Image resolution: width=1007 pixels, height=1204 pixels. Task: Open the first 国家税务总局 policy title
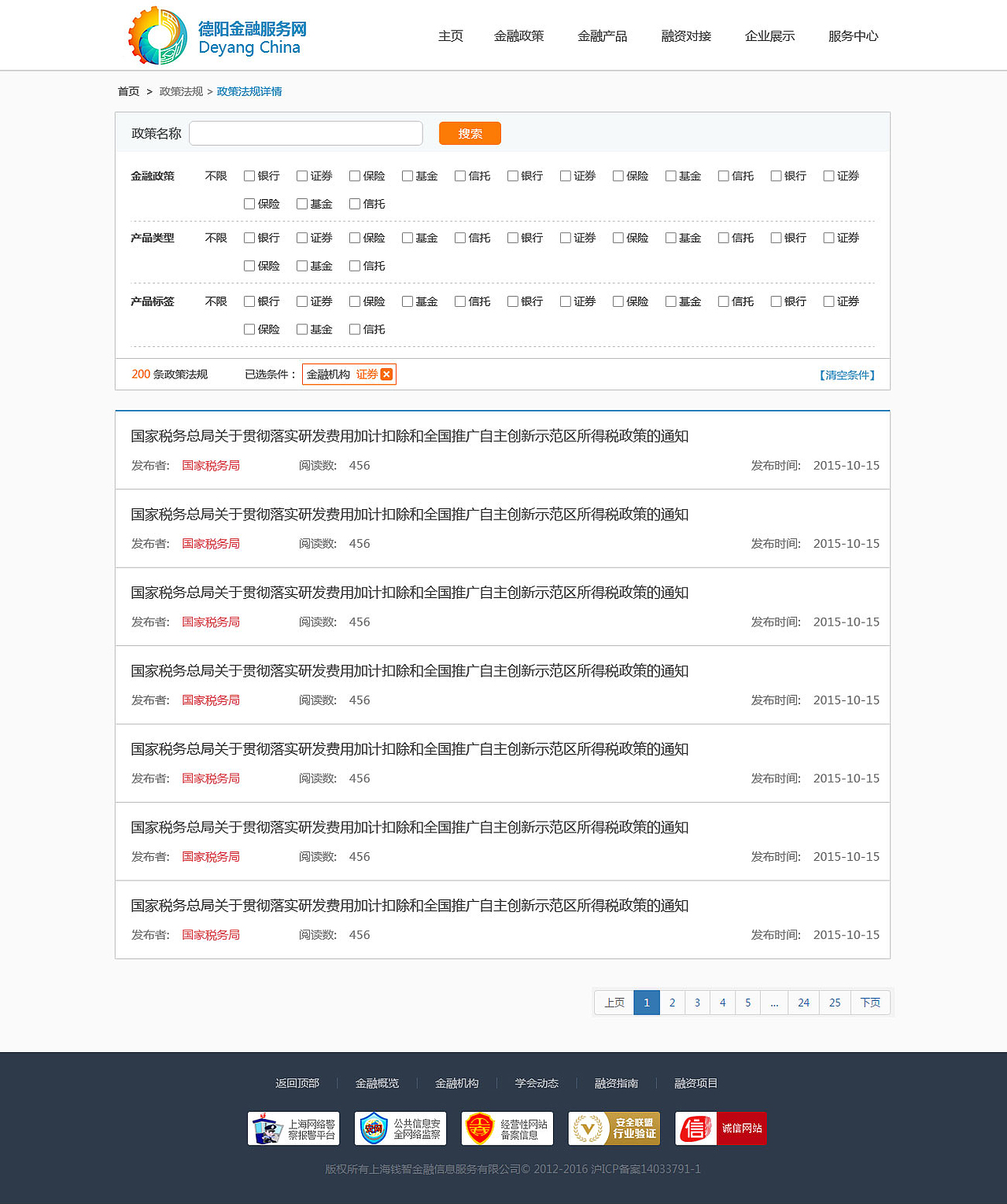[x=410, y=436]
